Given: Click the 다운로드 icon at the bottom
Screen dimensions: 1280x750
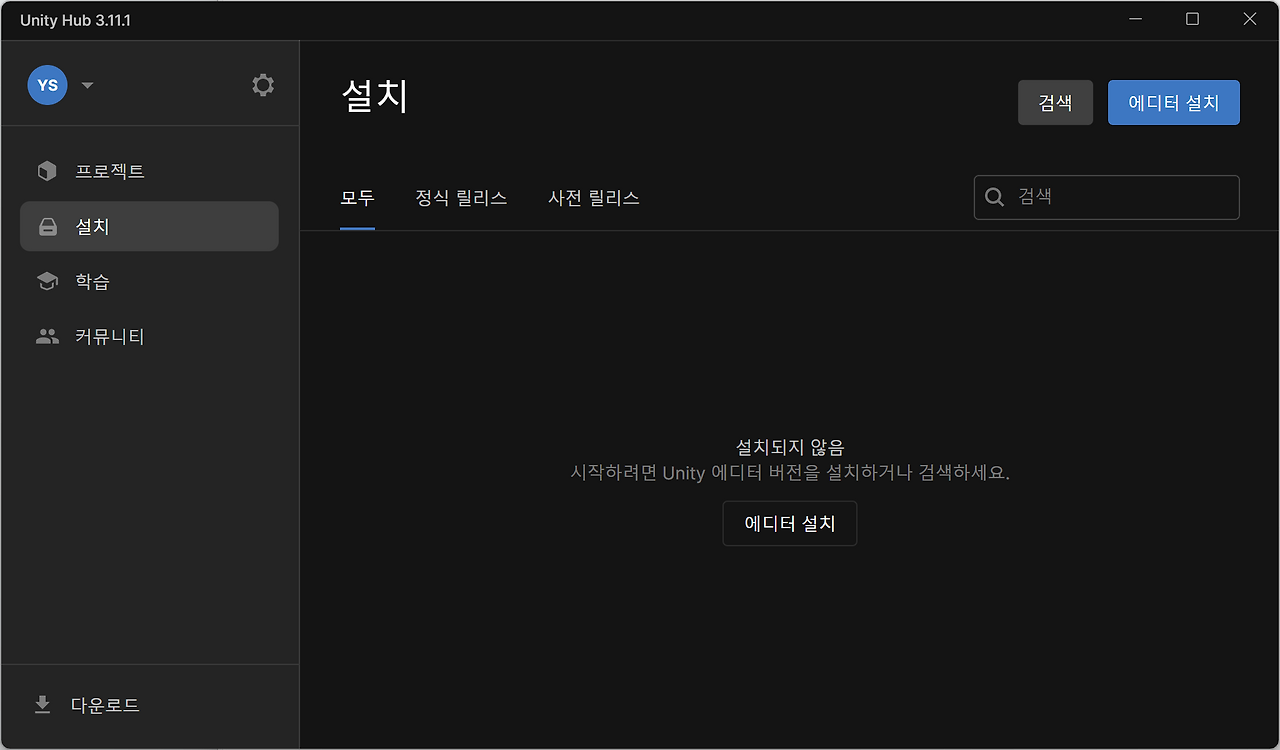Looking at the screenshot, I should [41, 704].
